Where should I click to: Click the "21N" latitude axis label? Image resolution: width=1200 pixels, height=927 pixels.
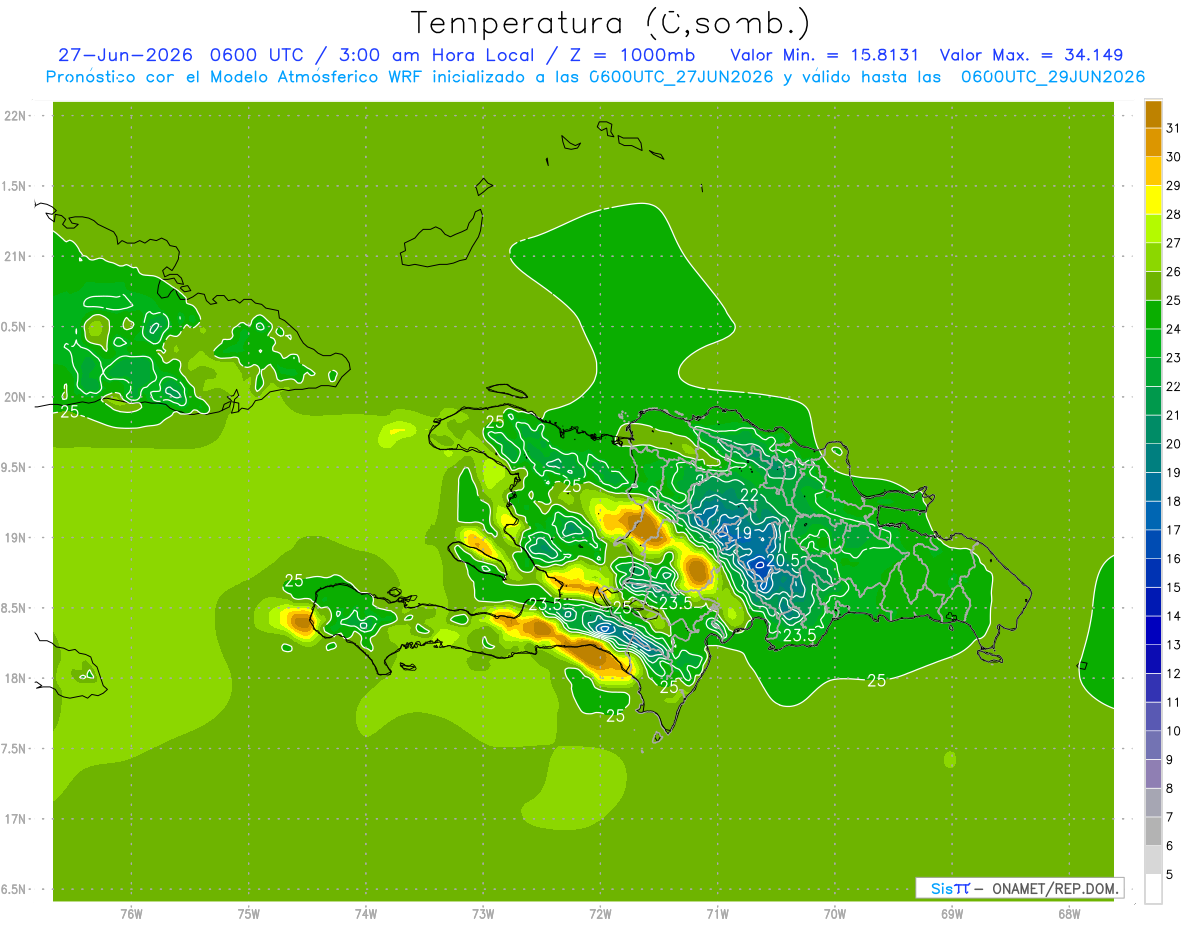point(15,256)
